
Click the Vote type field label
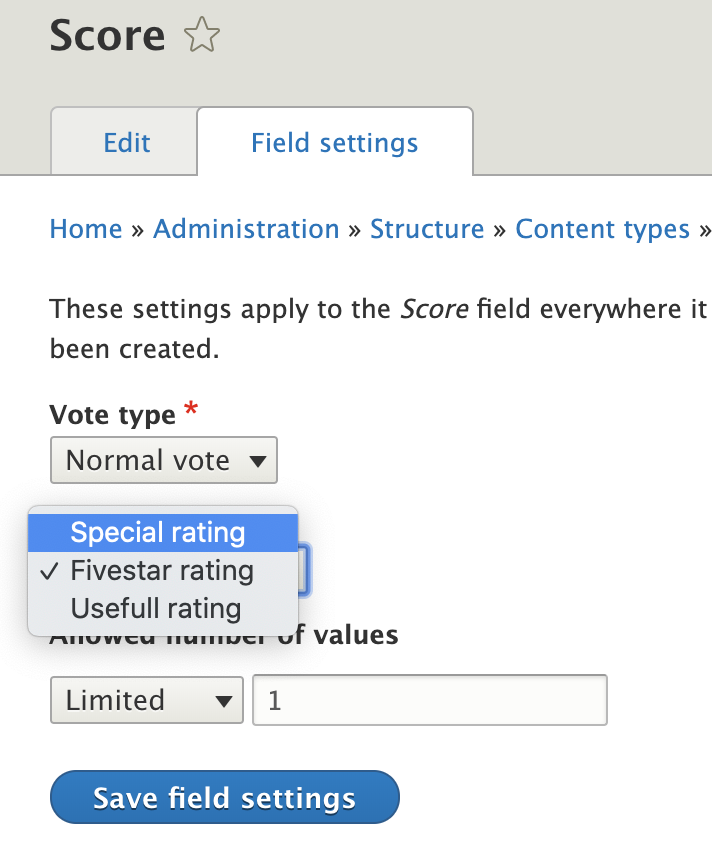click(x=112, y=413)
